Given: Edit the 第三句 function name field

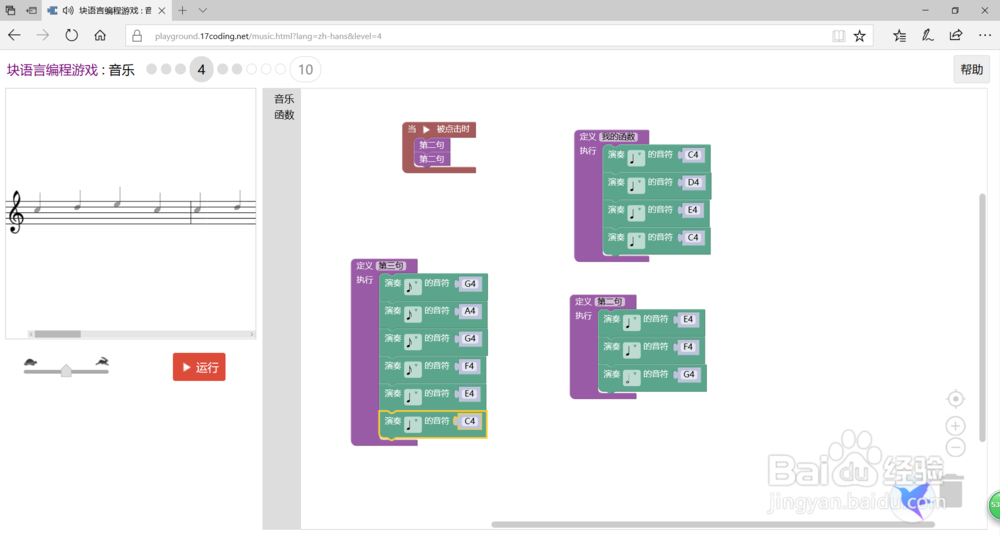Looking at the screenshot, I should 390,265.
